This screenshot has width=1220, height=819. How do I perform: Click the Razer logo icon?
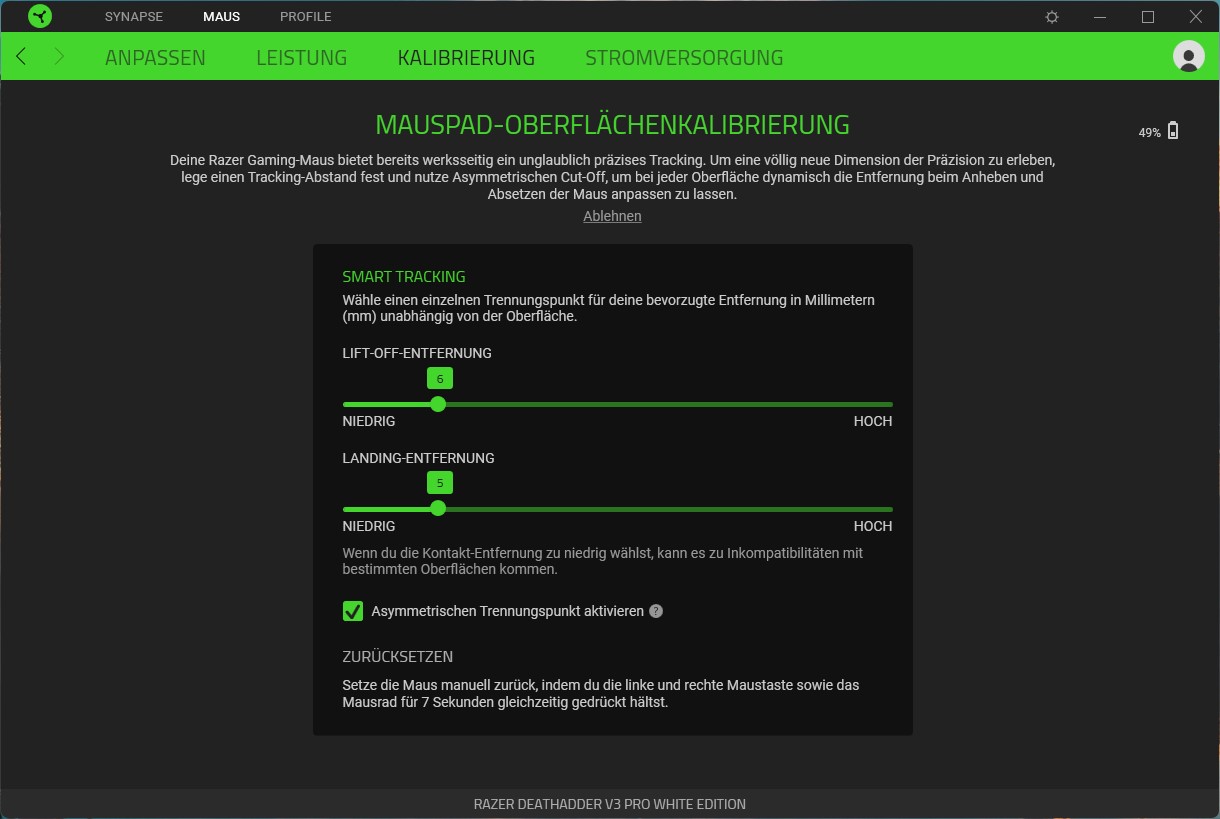[40, 16]
